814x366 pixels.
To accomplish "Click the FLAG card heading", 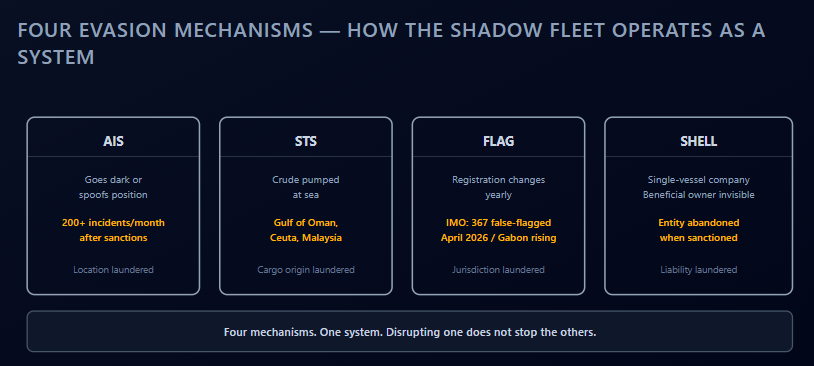I will [x=498, y=141].
